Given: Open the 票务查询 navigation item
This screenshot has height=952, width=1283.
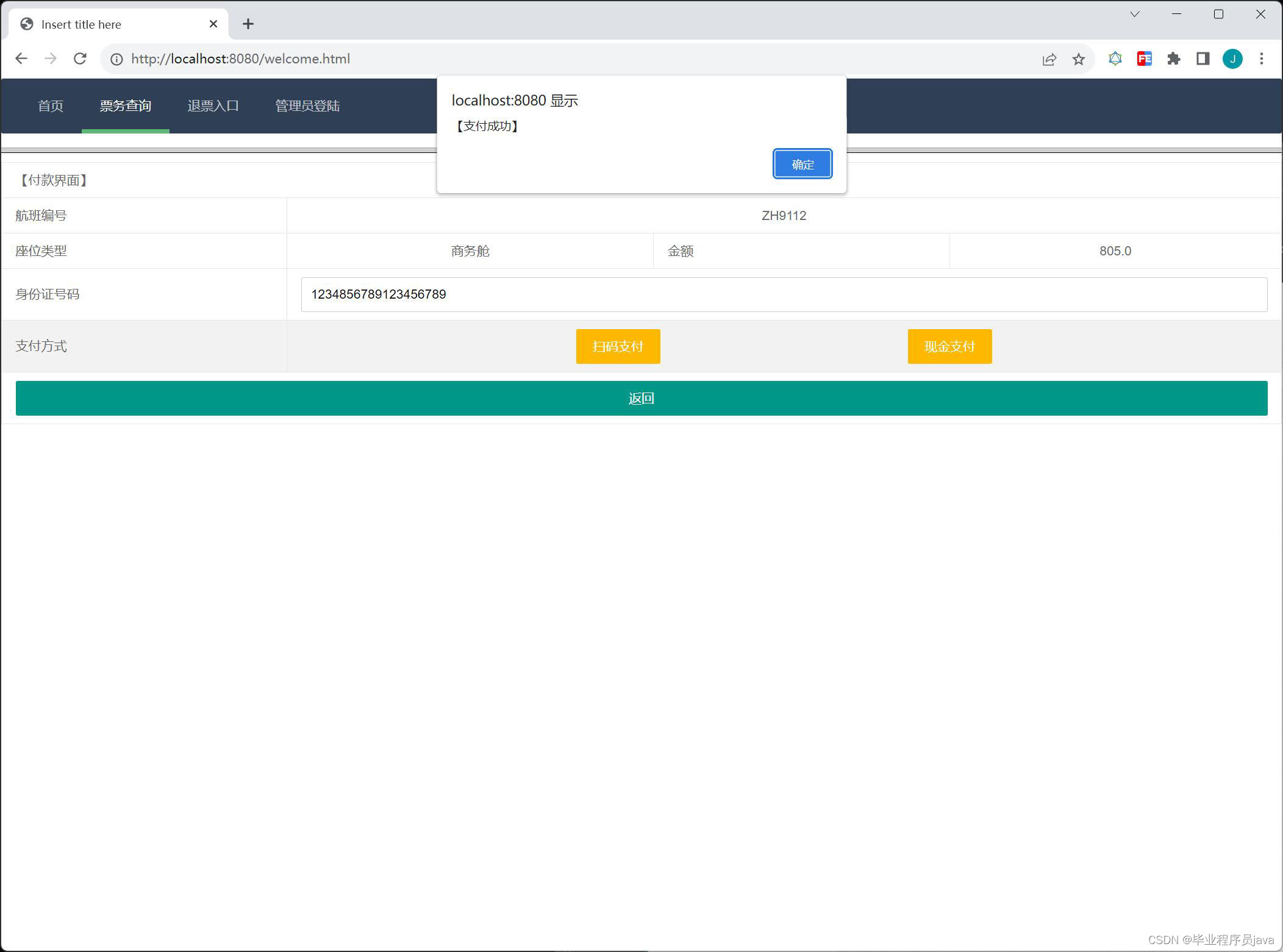Looking at the screenshot, I should click(126, 105).
